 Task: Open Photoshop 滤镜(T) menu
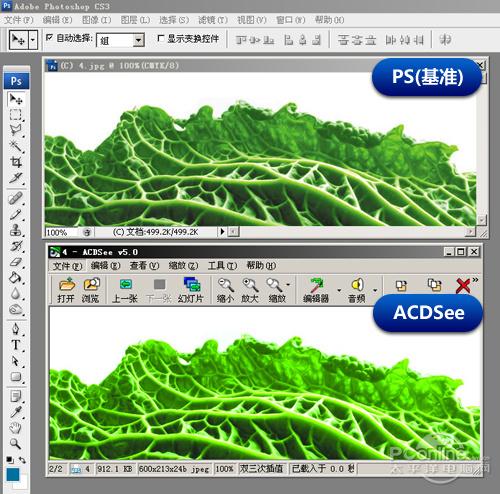(213, 20)
